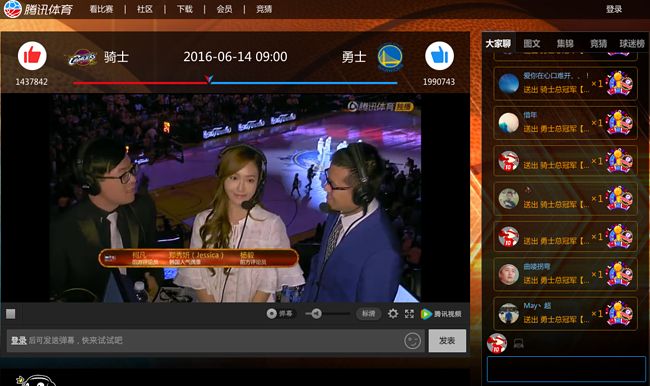Like the Cavaliers with red thumbs-up

click(x=32, y=56)
